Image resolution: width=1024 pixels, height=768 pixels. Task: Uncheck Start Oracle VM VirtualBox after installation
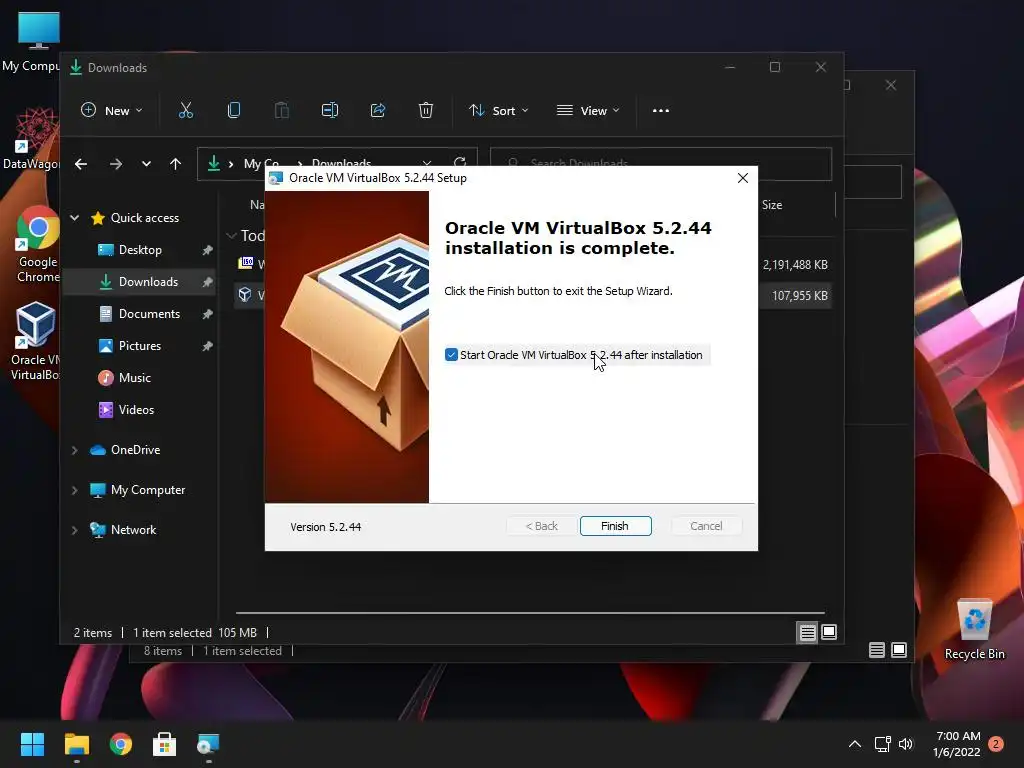[451, 355]
